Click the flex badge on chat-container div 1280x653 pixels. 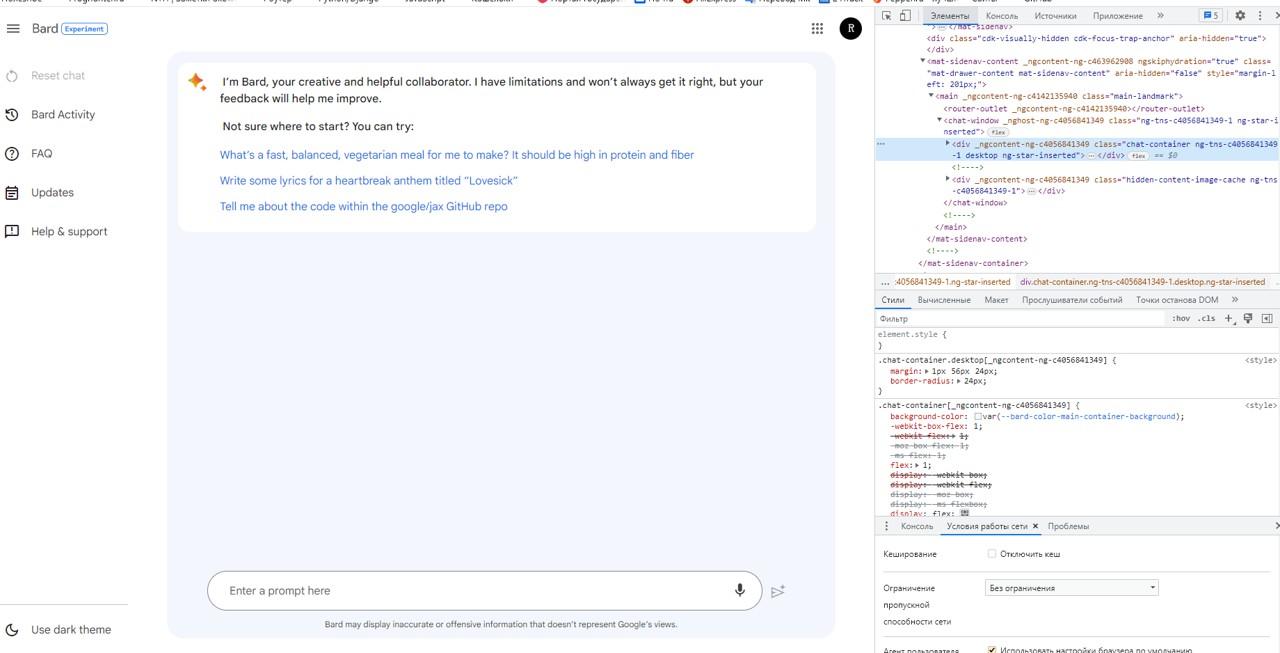click(1138, 156)
